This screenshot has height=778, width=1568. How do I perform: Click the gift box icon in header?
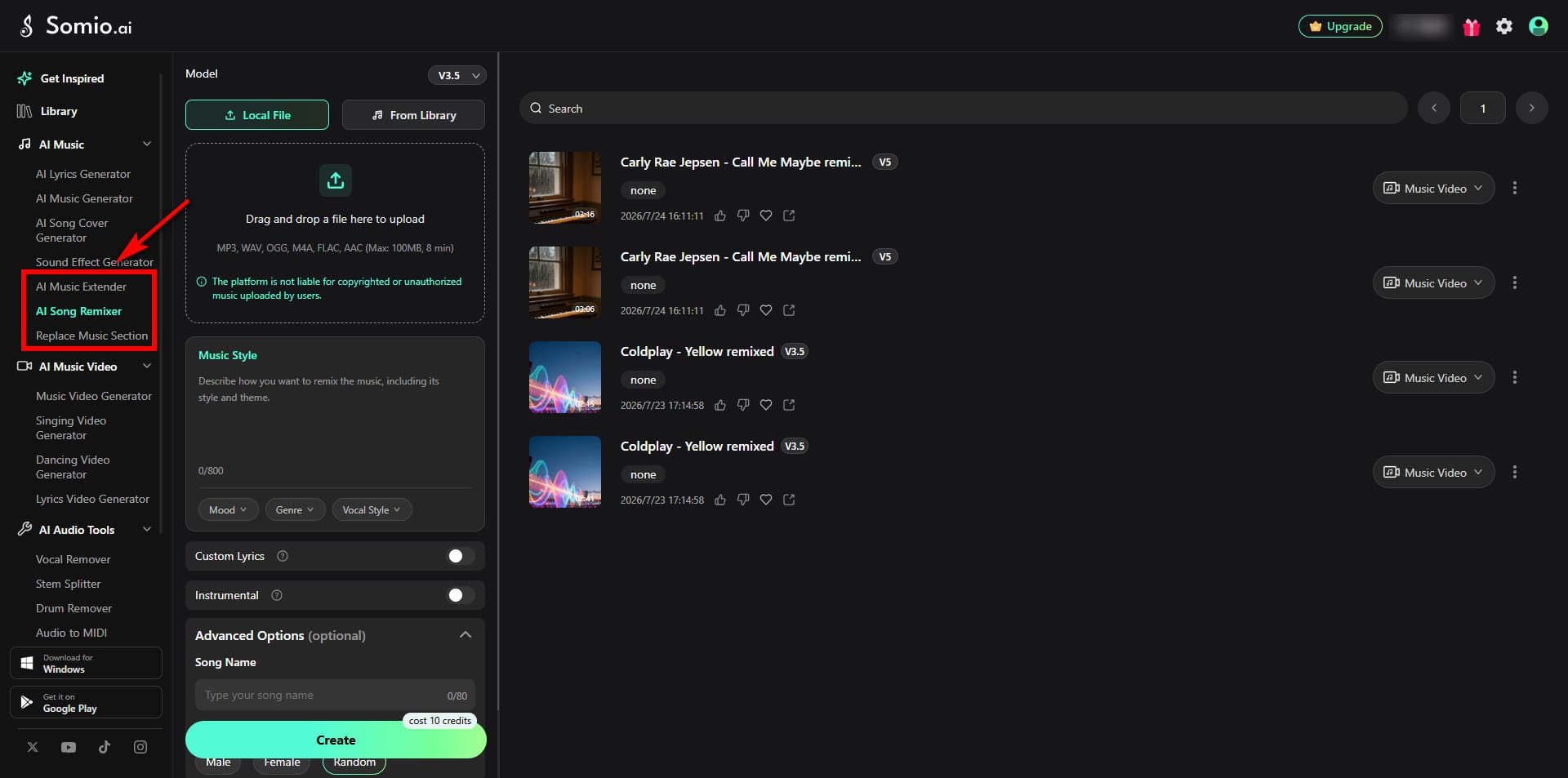(1472, 27)
